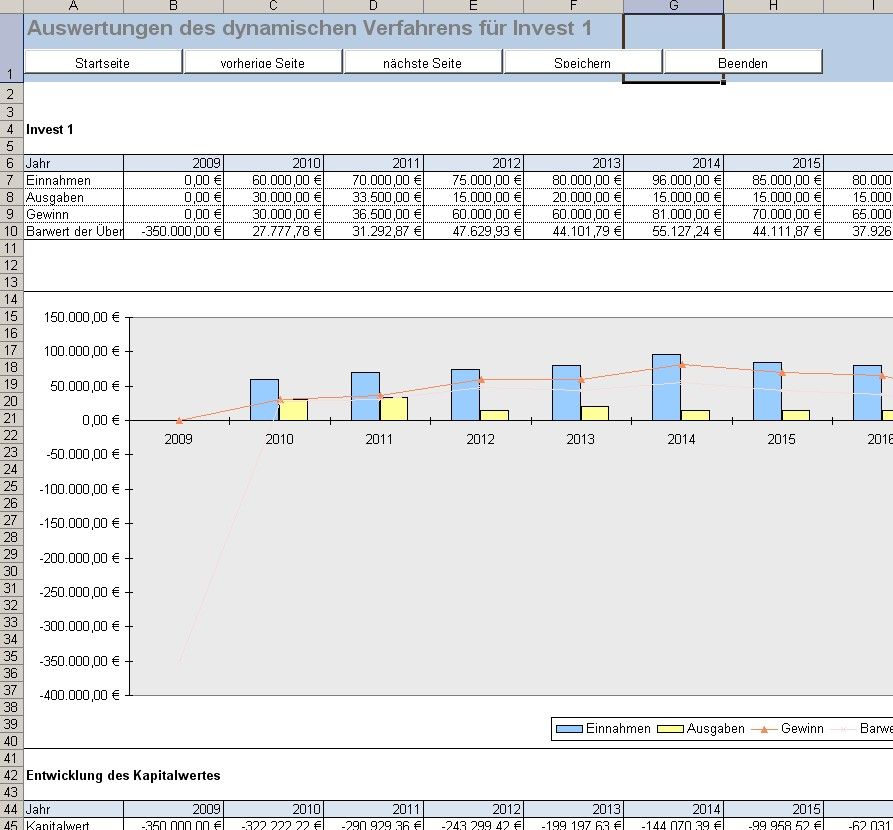
Task: Click the Speichern button
Action: coord(583,62)
